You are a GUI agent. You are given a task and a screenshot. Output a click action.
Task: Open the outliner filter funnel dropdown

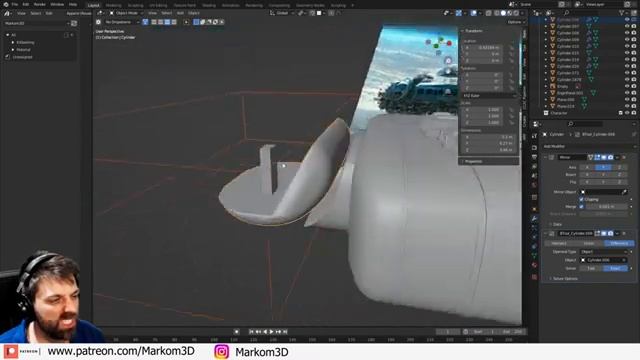(623, 13)
